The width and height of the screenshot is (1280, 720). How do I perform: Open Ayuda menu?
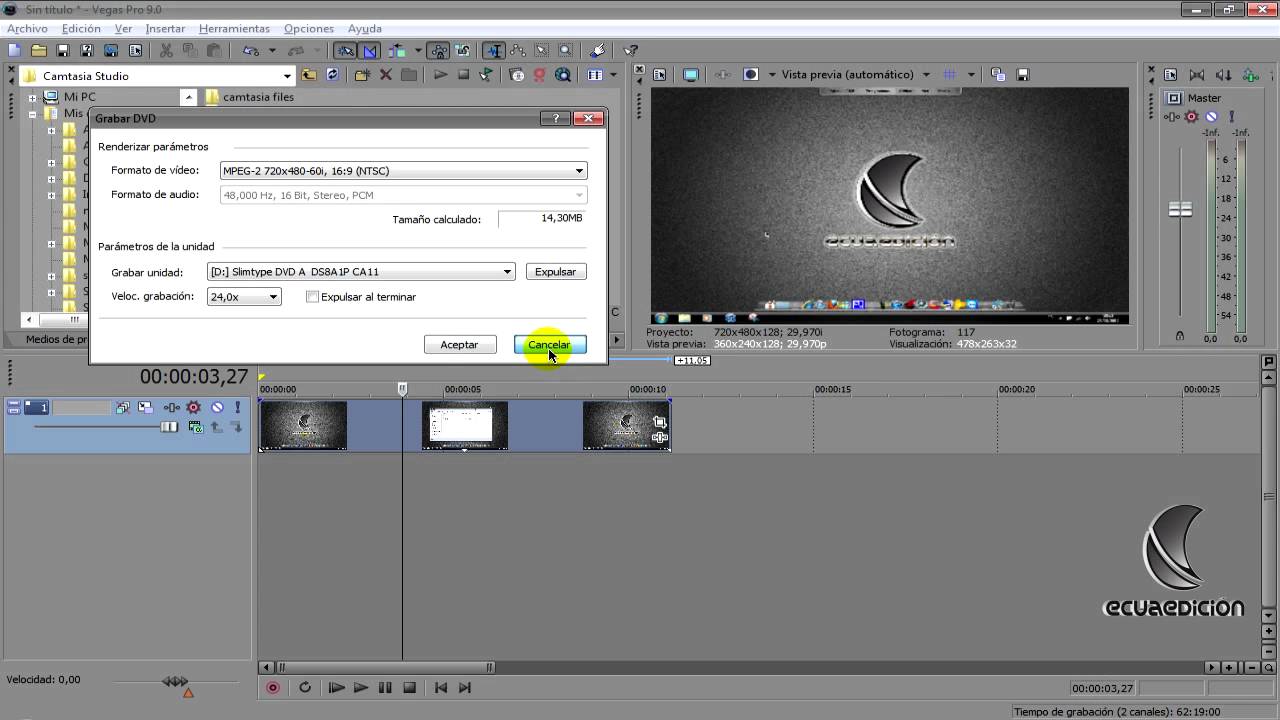364,29
